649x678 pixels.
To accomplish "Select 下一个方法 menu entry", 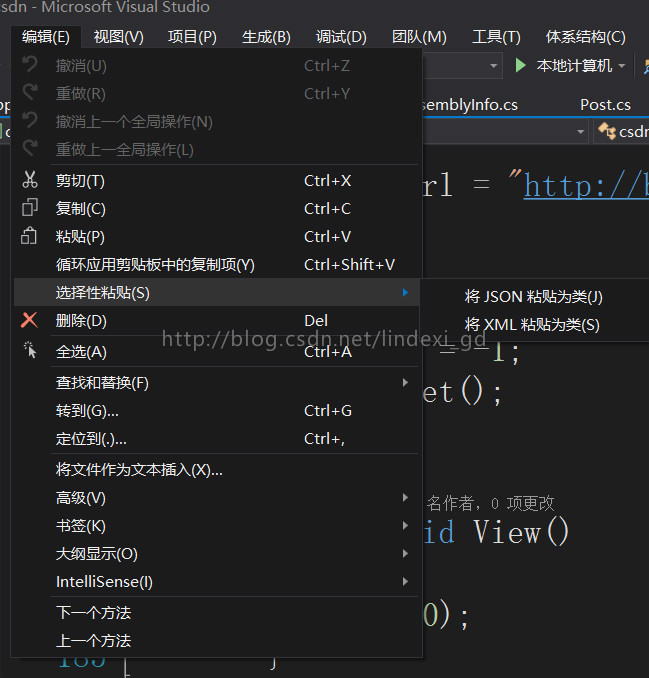I will pos(217,613).
